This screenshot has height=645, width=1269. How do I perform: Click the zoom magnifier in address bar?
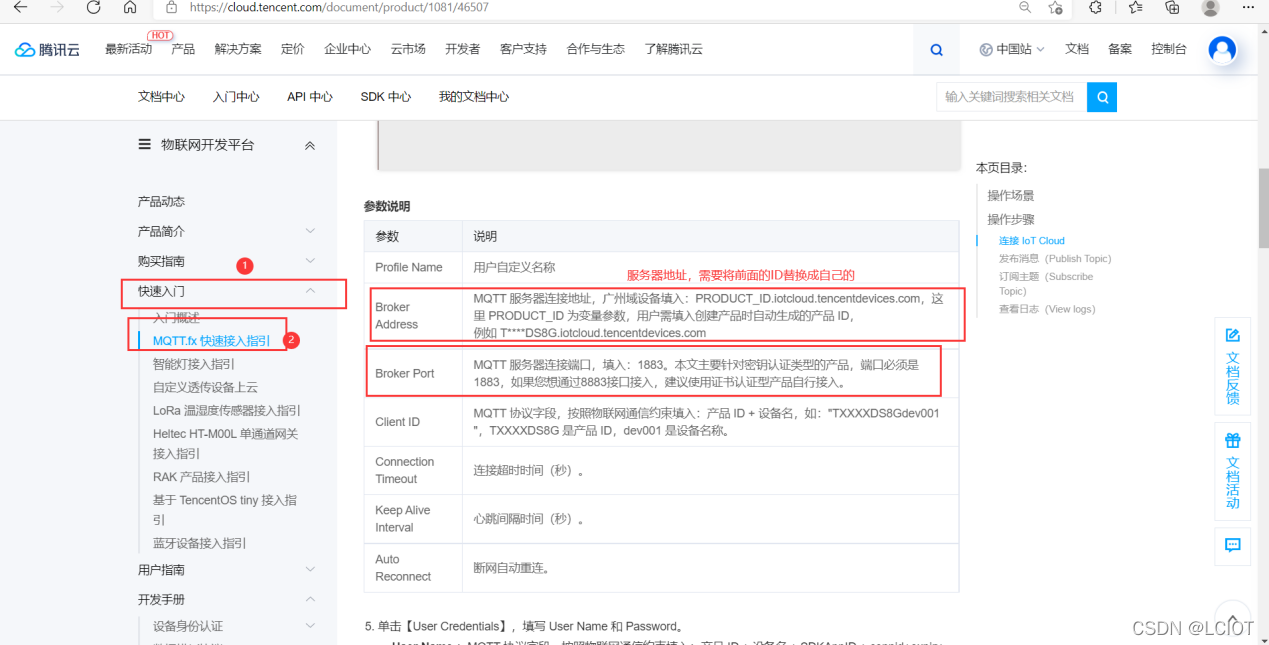(x=1025, y=7)
